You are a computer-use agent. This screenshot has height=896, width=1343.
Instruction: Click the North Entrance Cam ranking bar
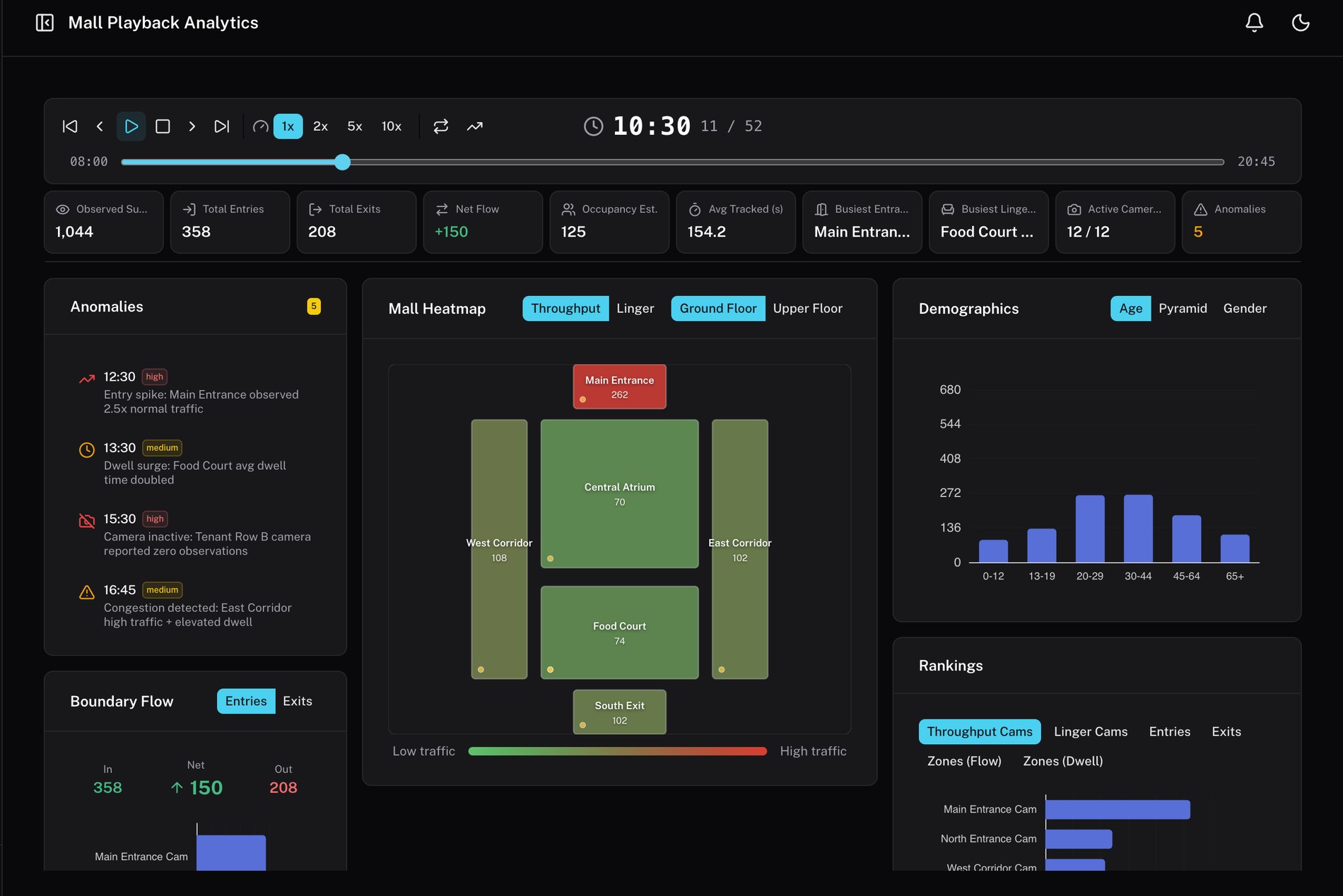pyautogui.click(x=1079, y=839)
